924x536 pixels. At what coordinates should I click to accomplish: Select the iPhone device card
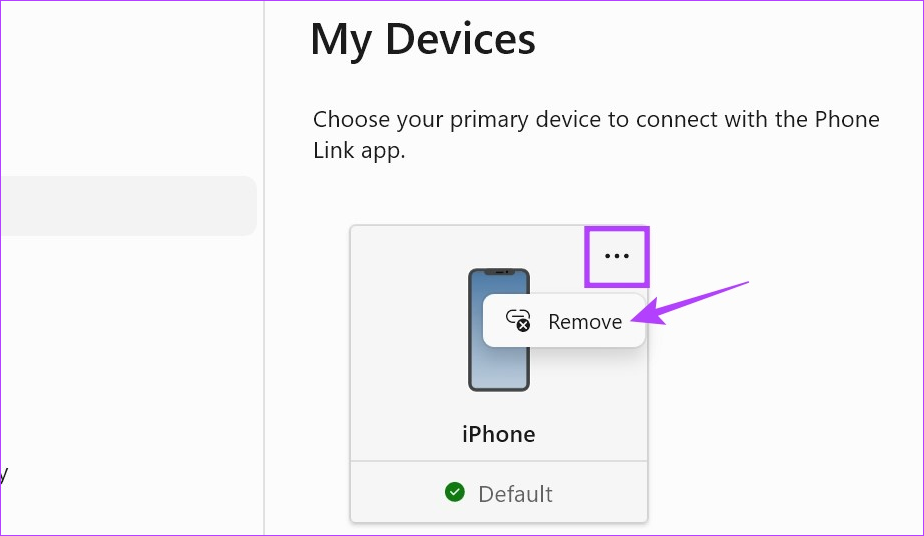(x=499, y=373)
